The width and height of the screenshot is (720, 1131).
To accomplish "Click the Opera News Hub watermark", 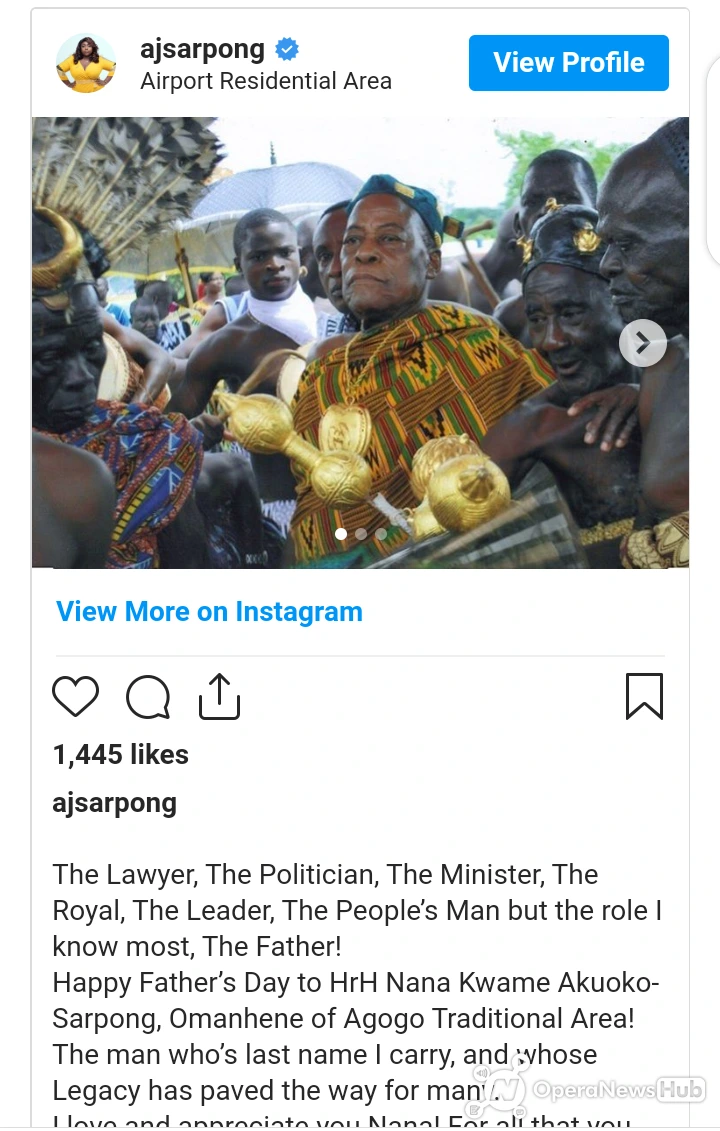I will tap(618, 1089).
